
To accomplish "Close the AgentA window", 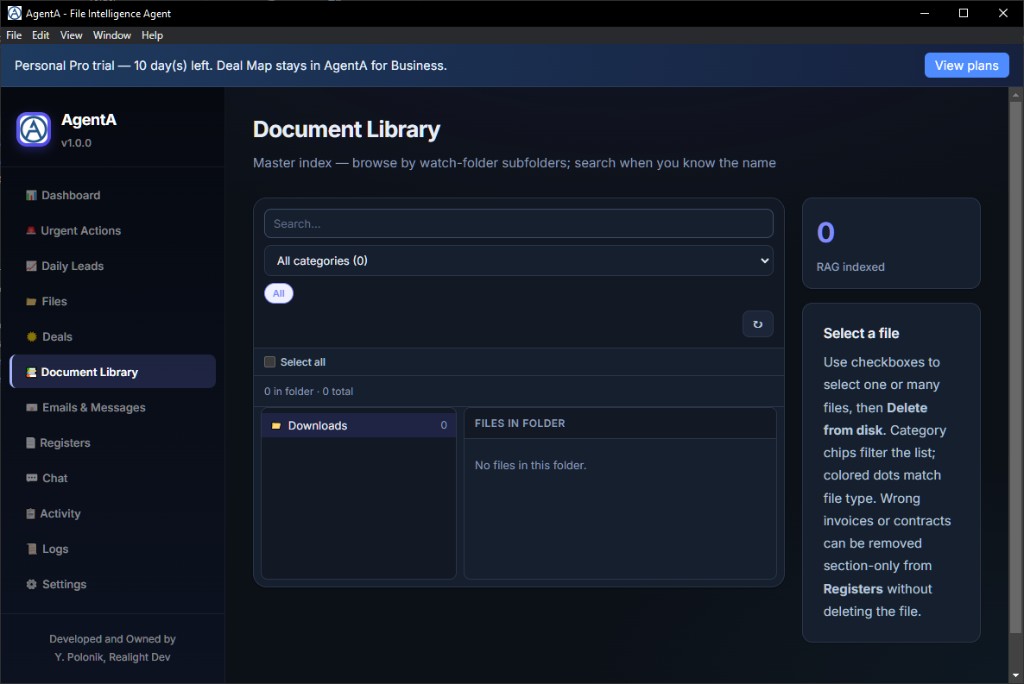I will coord(1003,13).
